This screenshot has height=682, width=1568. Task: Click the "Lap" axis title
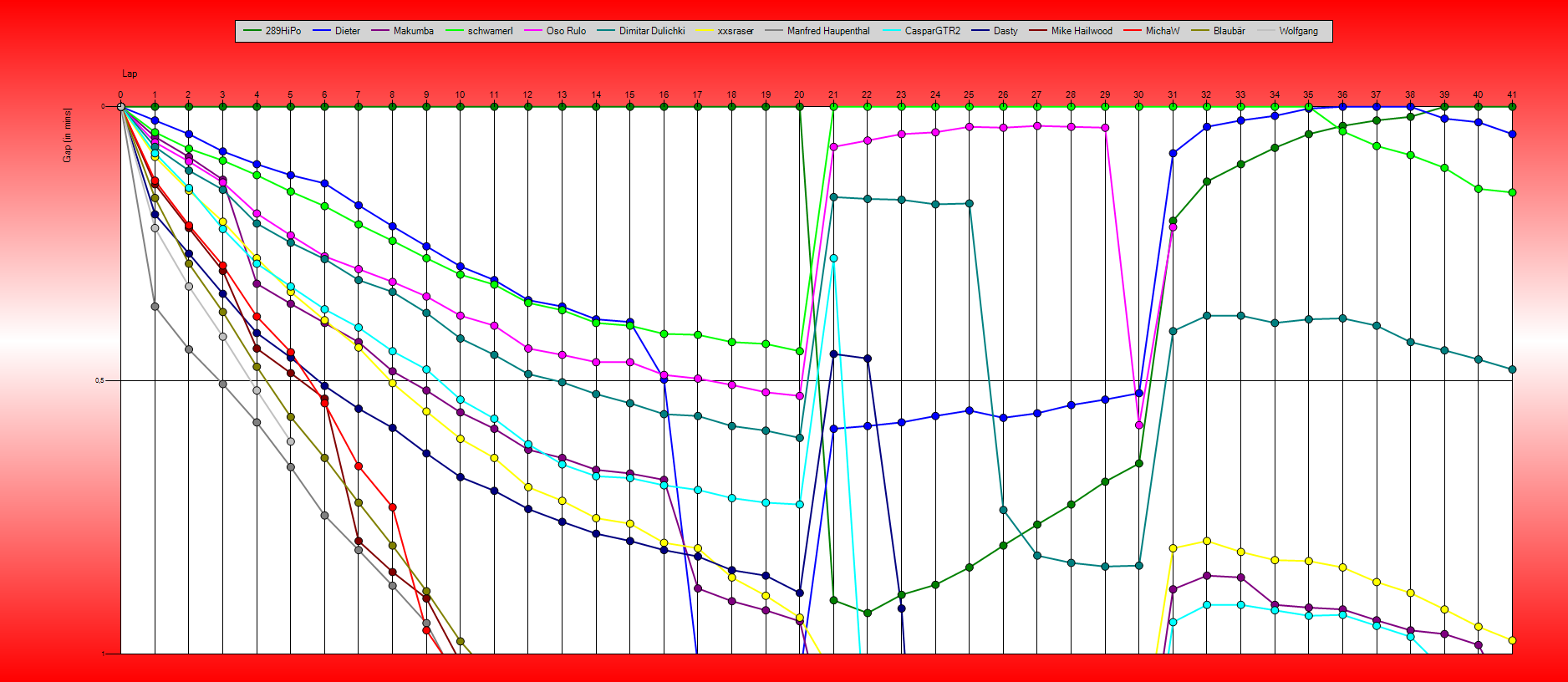(130, 74)
